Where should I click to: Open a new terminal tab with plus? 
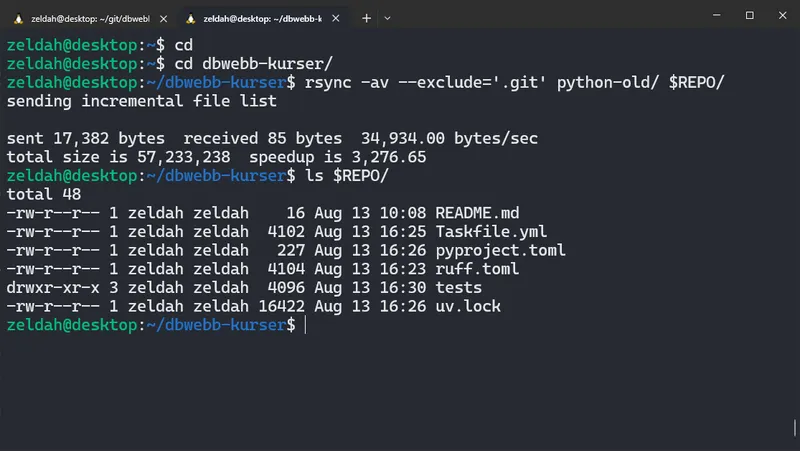366,18
